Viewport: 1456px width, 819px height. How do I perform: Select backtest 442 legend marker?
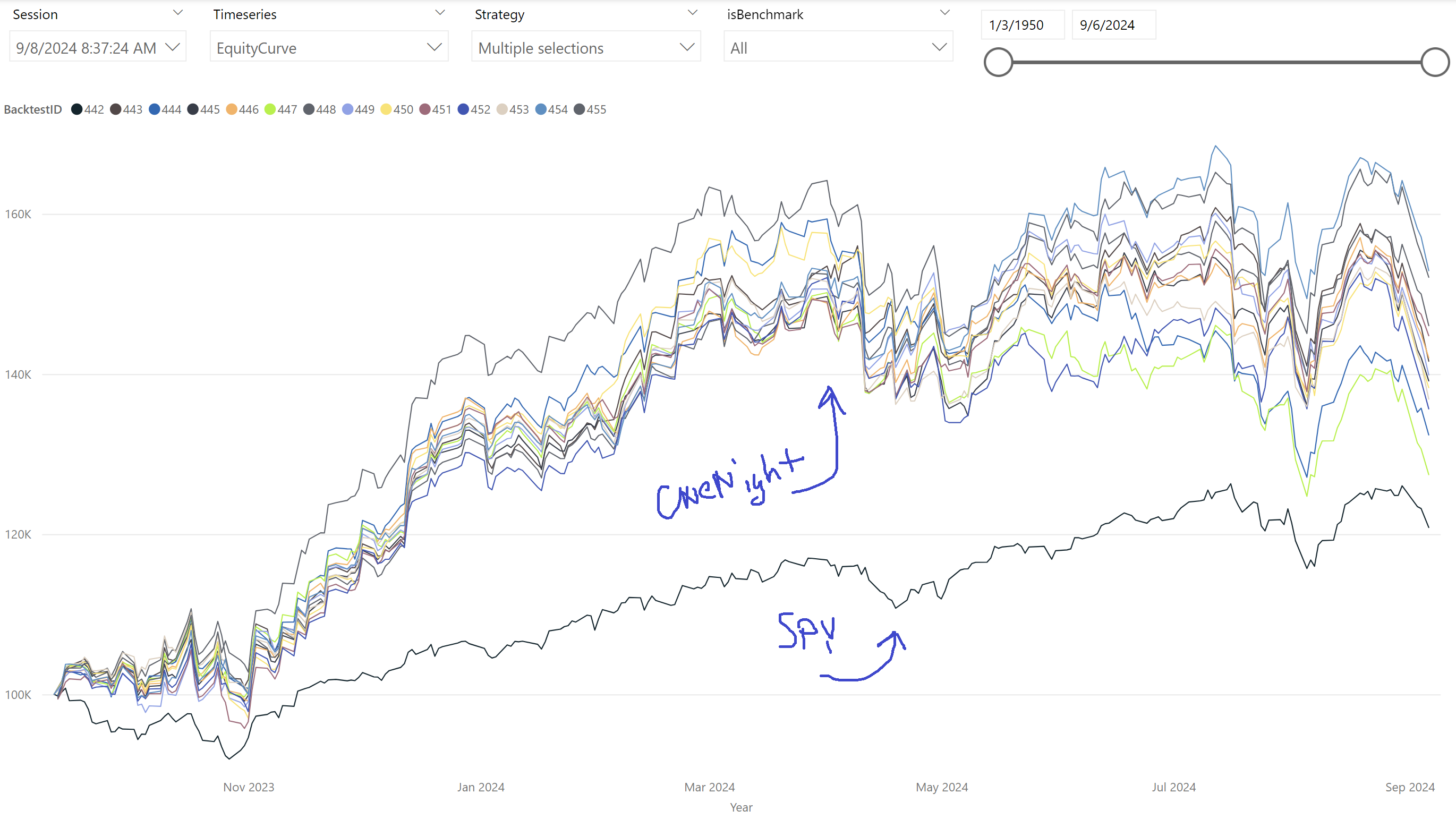pyautogui.click(x=77, y=109)
